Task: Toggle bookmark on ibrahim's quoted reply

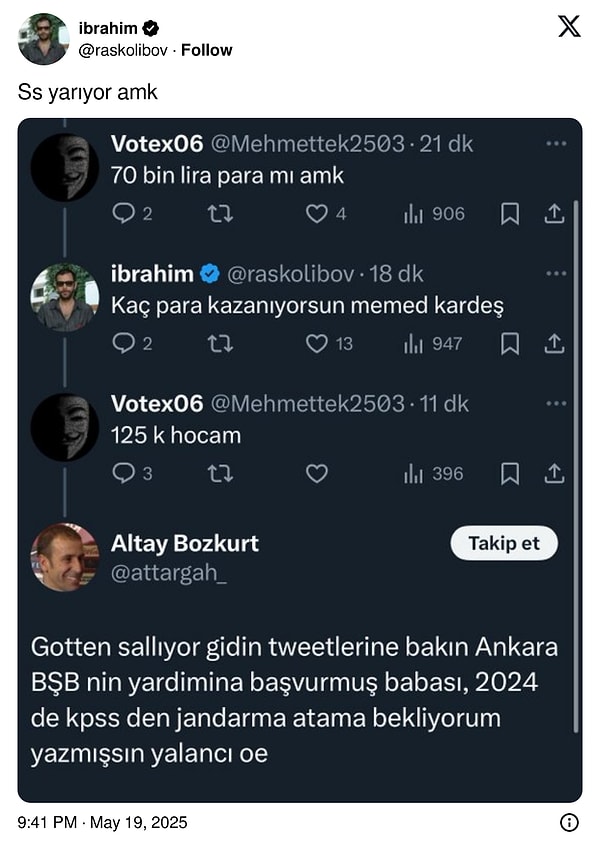Action: click(509, 343)
